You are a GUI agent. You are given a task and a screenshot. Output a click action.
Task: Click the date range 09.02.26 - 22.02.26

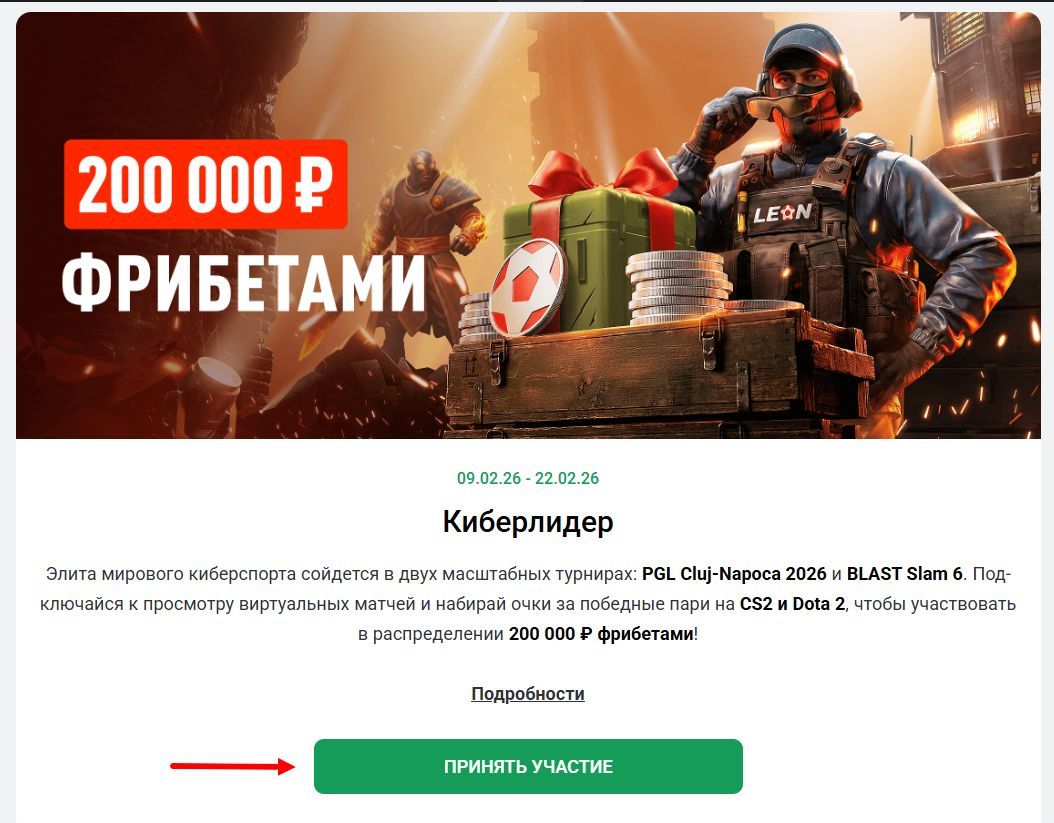click(x=528, y=478)
